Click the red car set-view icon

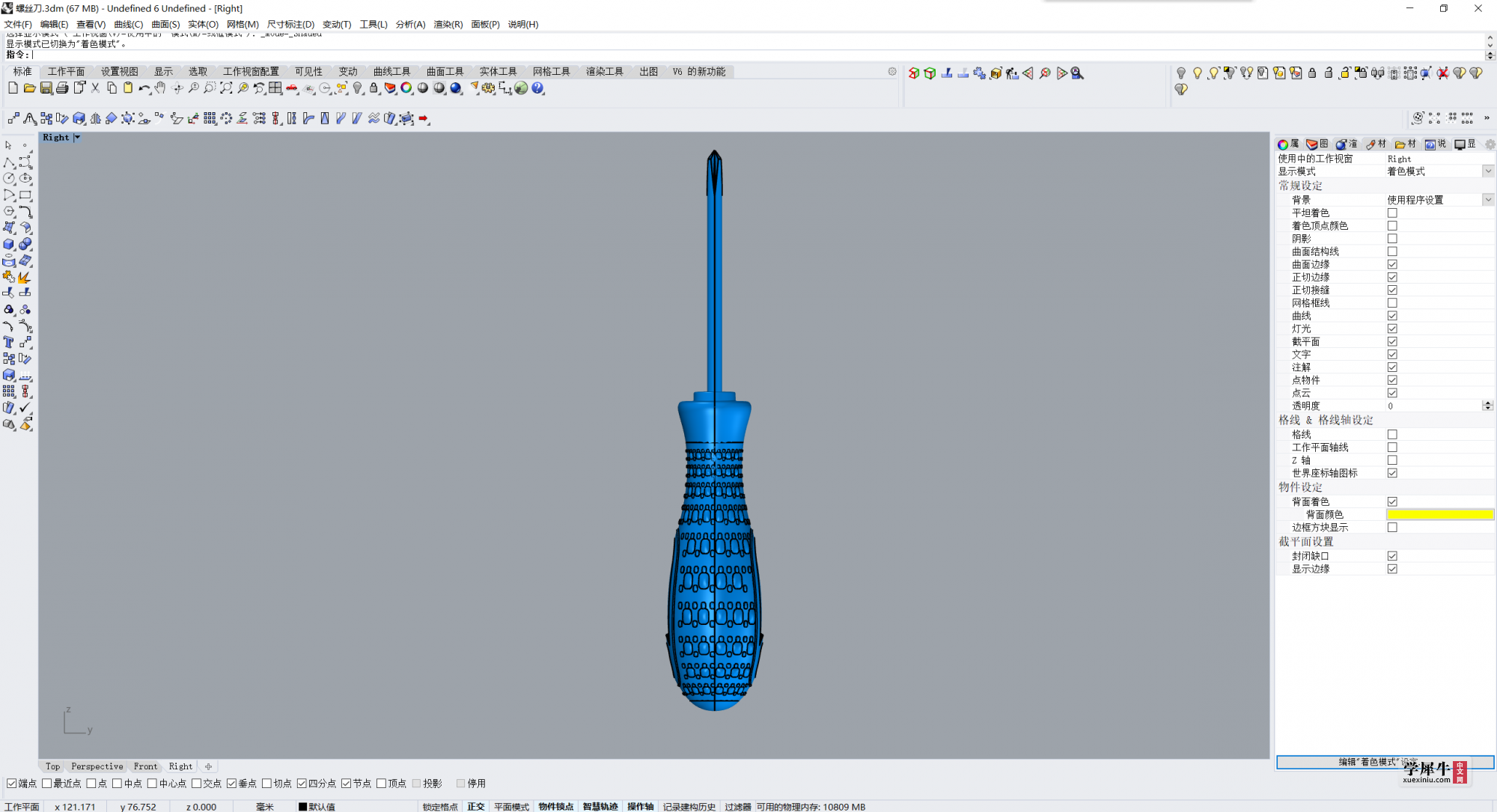pyautogui.click(x=292, y=88)
